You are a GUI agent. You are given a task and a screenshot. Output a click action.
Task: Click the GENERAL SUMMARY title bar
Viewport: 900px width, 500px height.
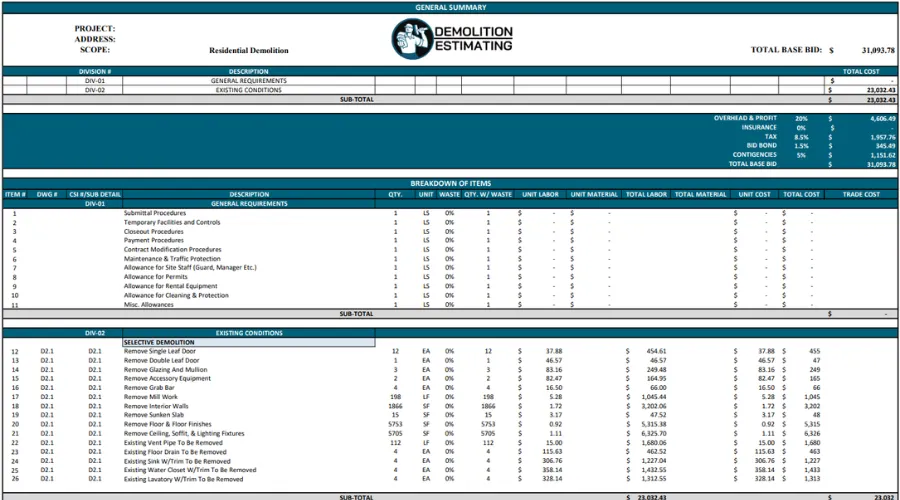point(451,7)
